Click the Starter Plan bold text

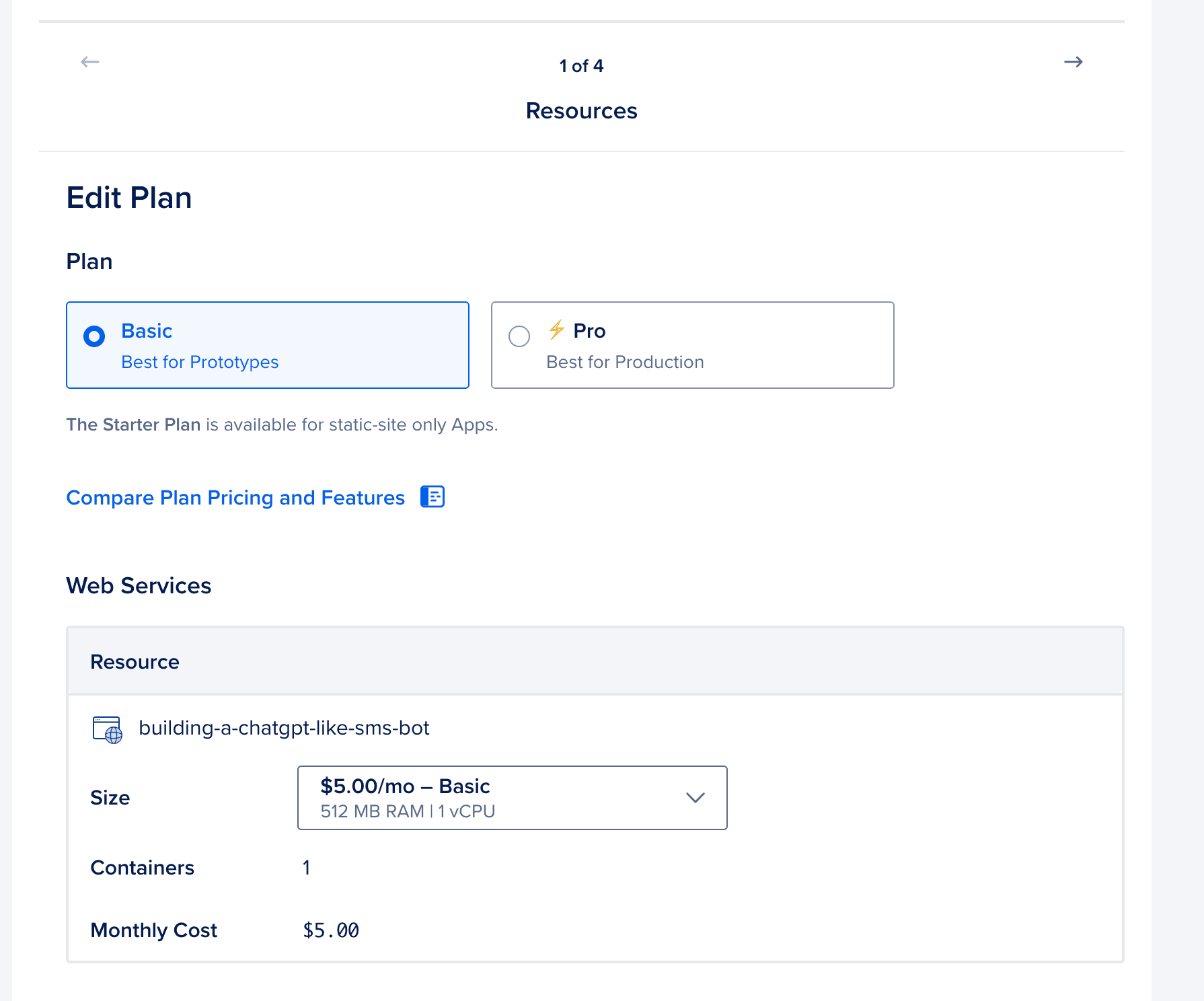133,424
